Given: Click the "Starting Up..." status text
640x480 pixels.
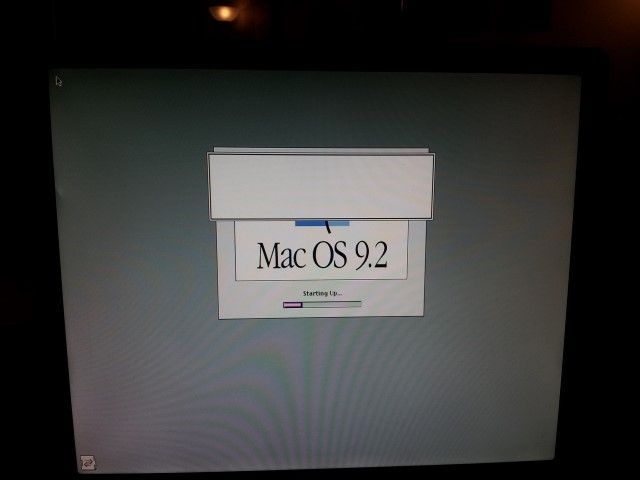Looking at the screenshot, I should [x=322, y=293].
